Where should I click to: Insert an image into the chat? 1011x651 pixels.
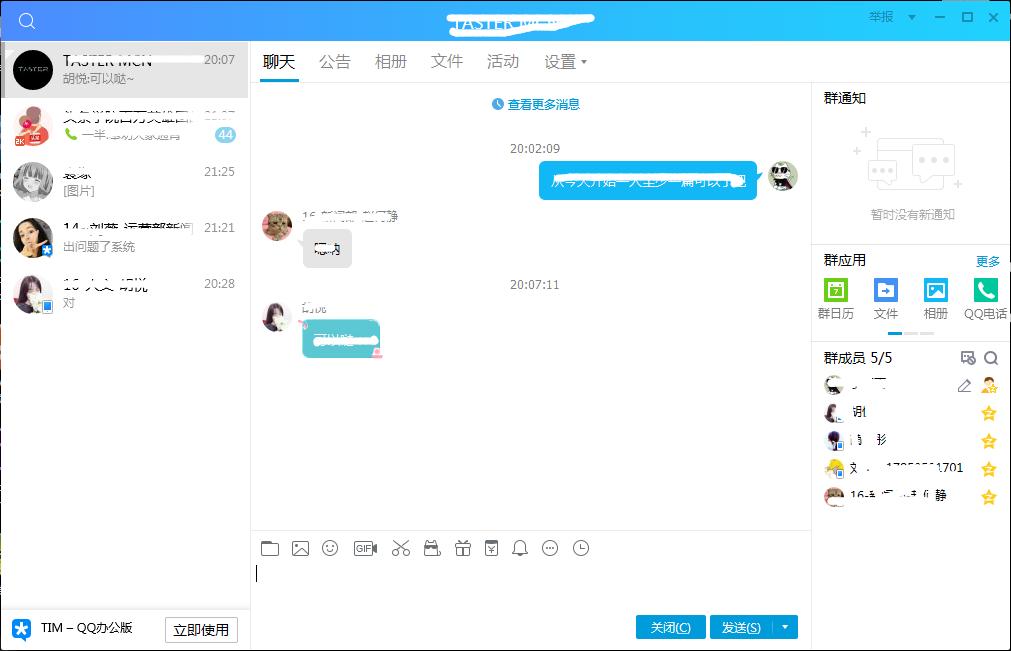click(x=300, y=548)
